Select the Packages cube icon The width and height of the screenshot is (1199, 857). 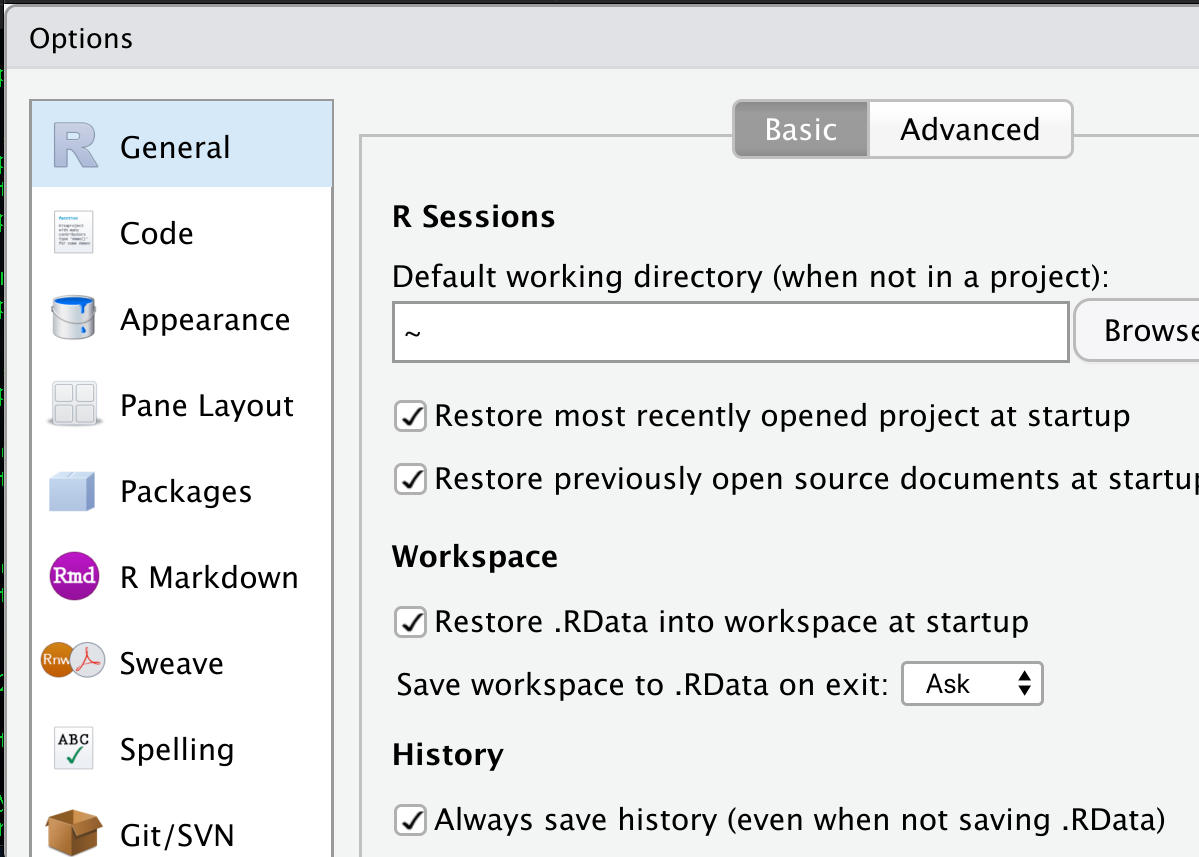[73, 490]
